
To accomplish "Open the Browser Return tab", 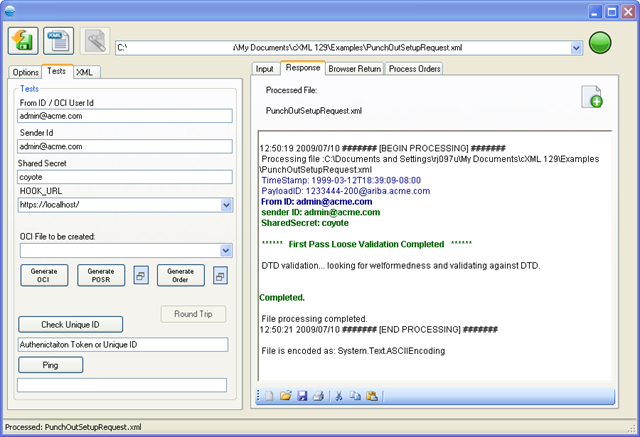I will 355,69.
